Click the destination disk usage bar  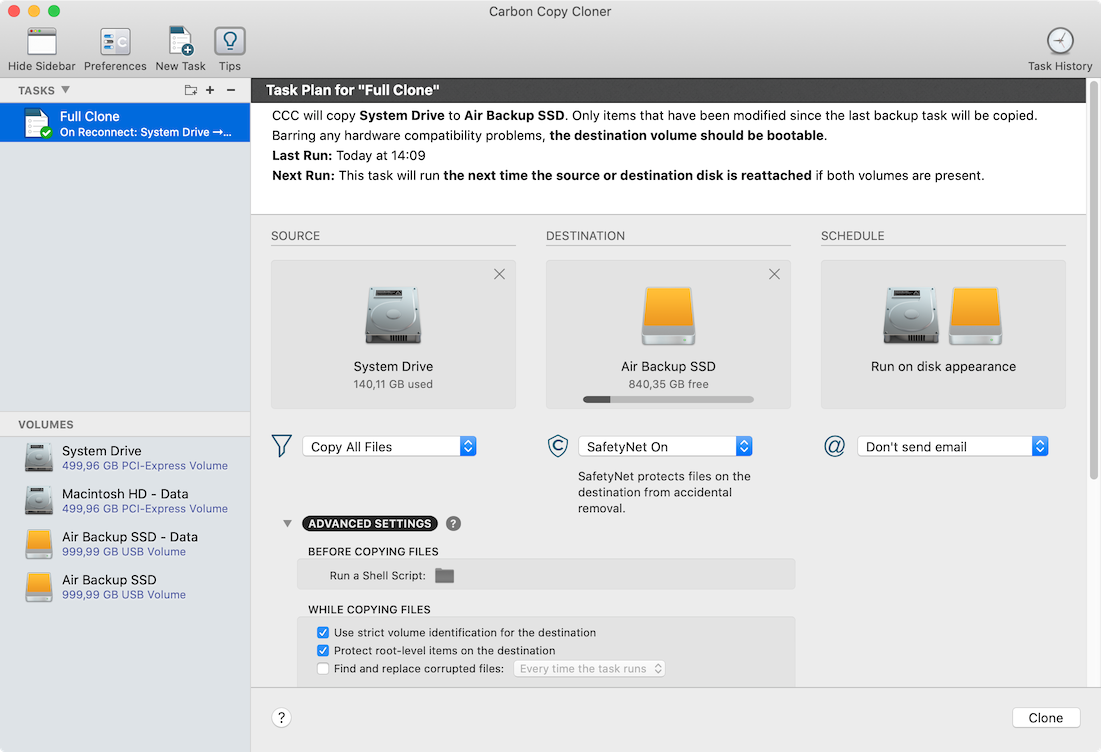(668, 400)
